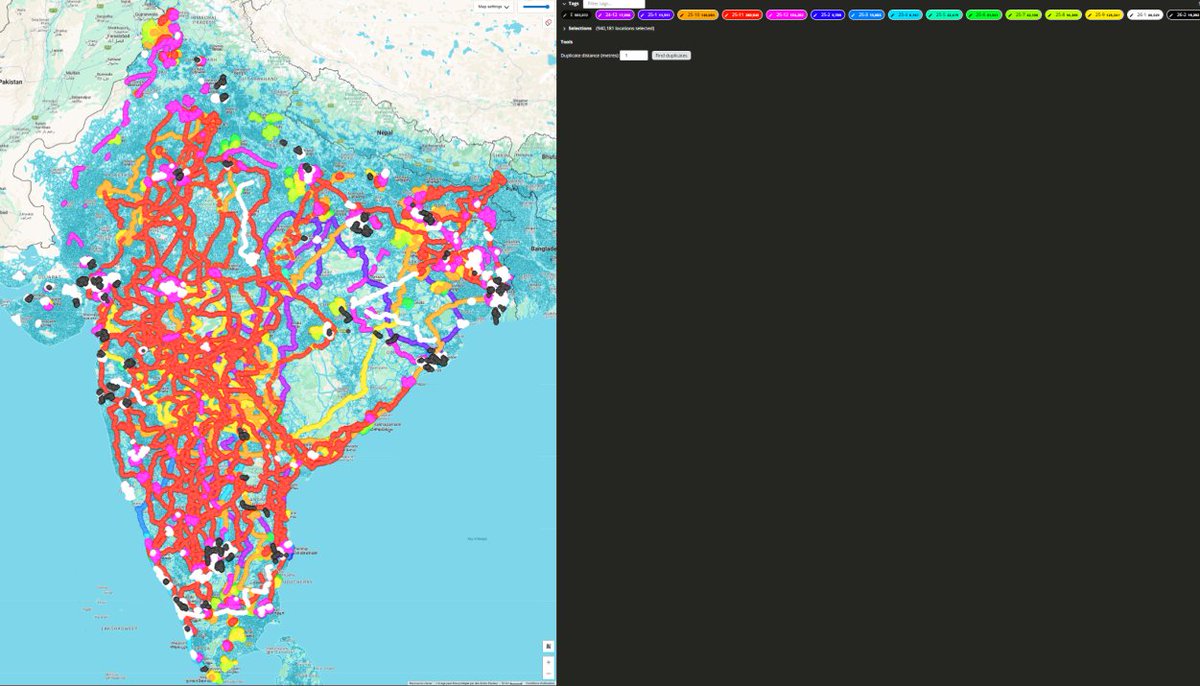Click the pencil icon on tag 25-12
Screen dimensions: 1200x686
(771, 15)
